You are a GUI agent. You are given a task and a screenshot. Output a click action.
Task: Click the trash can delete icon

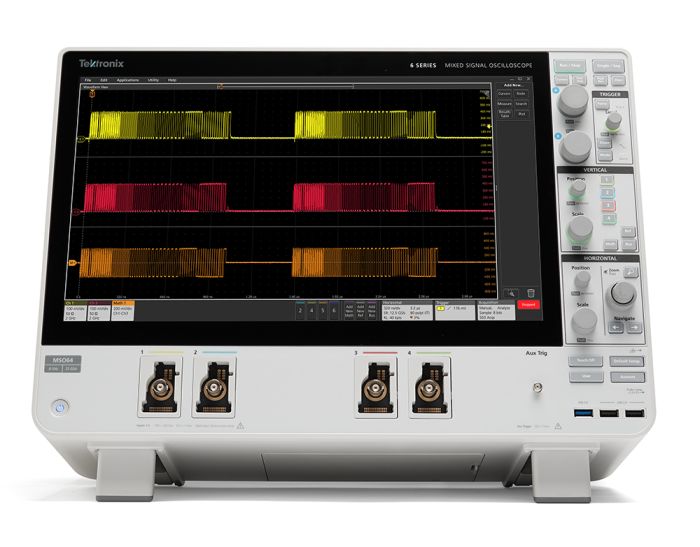530,293
